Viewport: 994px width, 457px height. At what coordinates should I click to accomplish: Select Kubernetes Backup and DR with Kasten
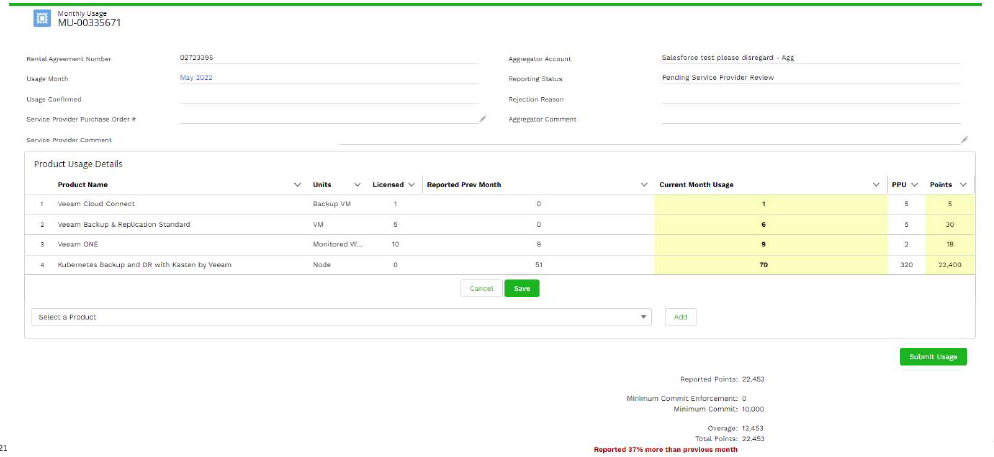point(144,264)
